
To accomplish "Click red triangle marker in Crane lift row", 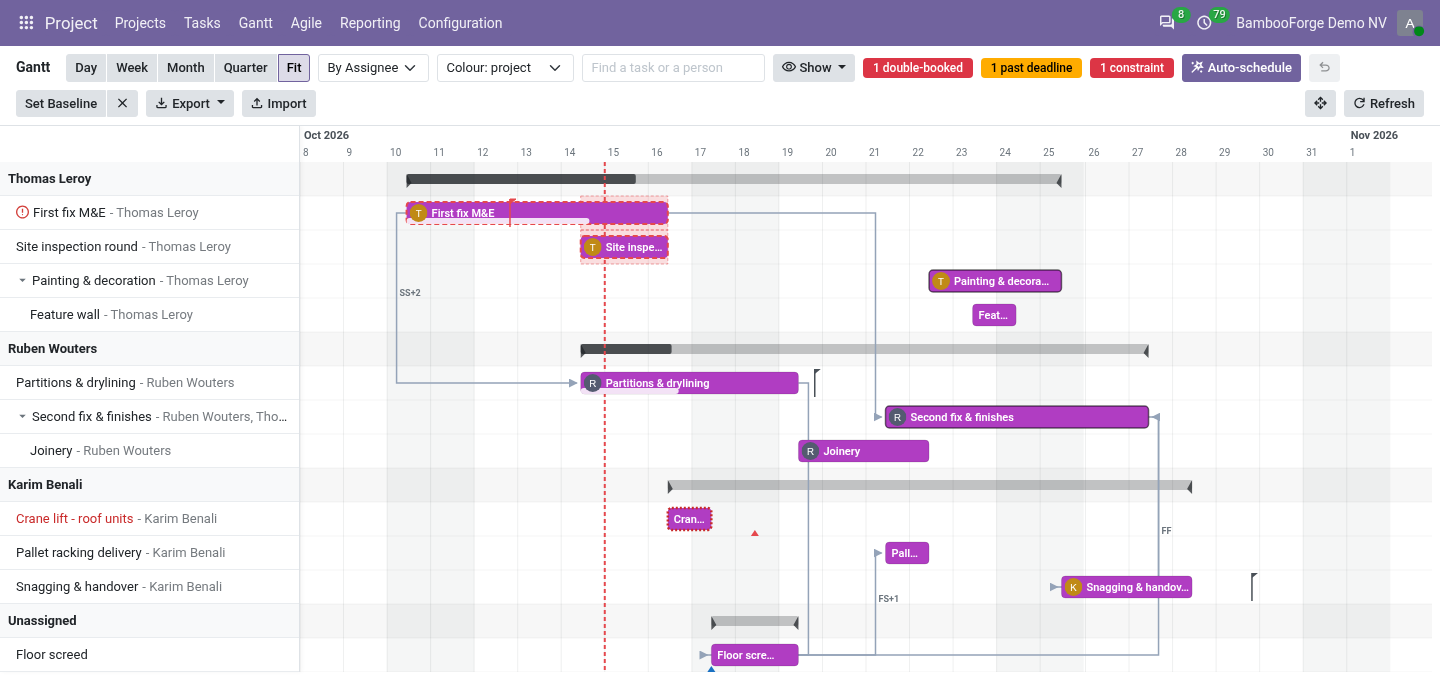I will click(x=755, y=533).
